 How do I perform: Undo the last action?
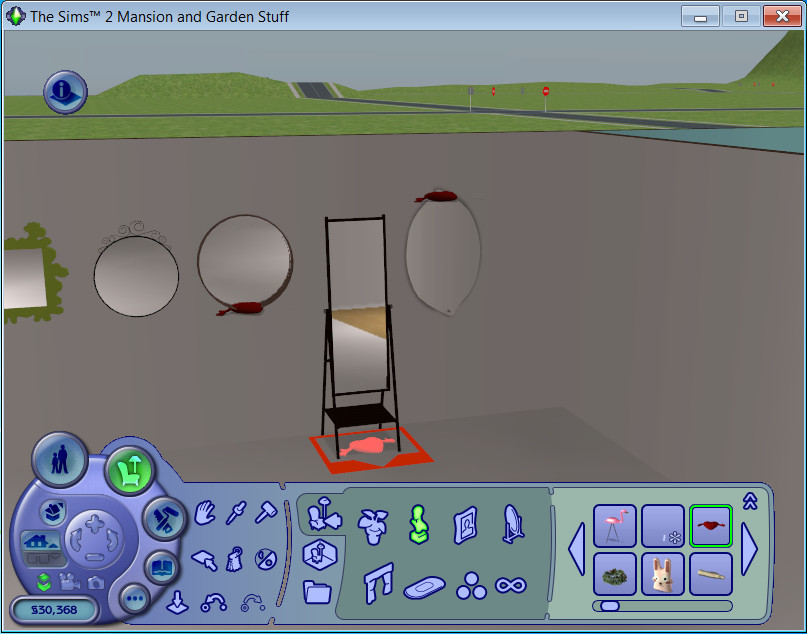pyautogui.click(x=214, y=602)
